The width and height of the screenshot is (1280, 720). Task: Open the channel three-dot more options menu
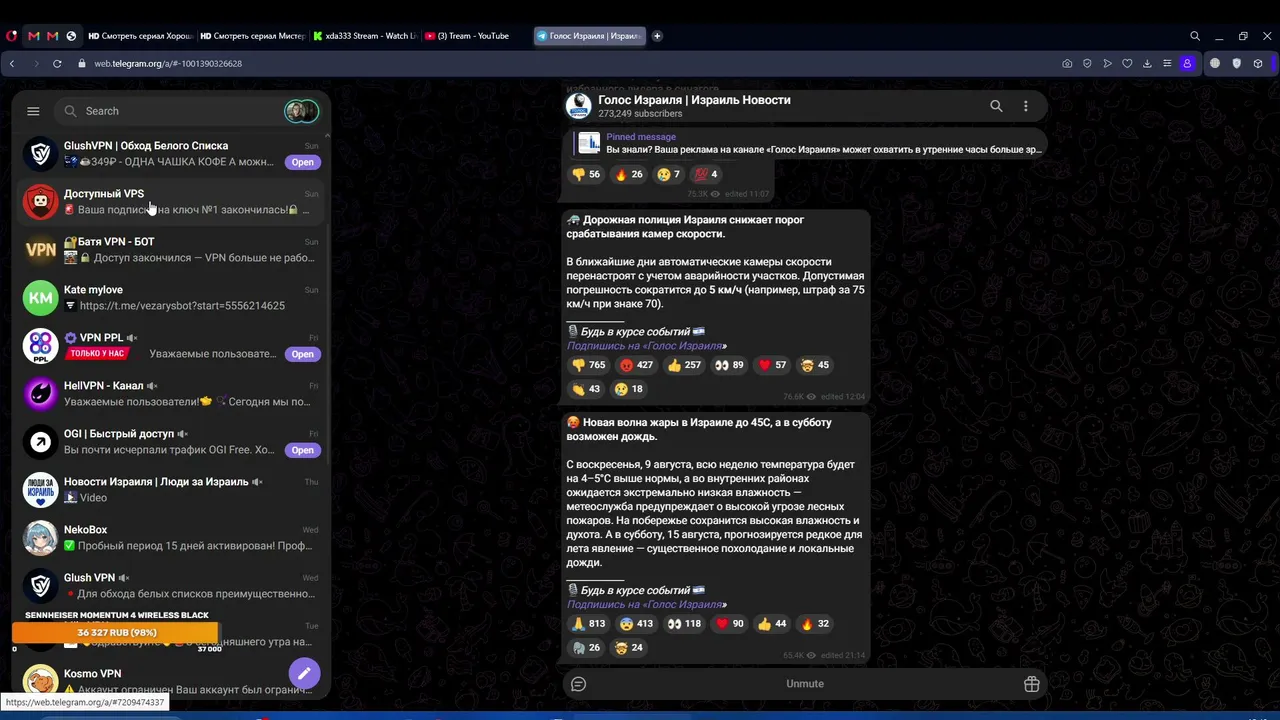point(1025,106)
